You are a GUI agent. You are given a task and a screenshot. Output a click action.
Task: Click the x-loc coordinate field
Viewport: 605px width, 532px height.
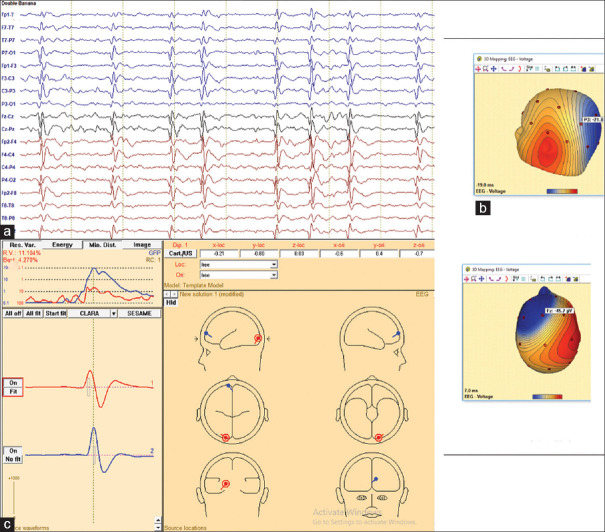pos(215,253)
